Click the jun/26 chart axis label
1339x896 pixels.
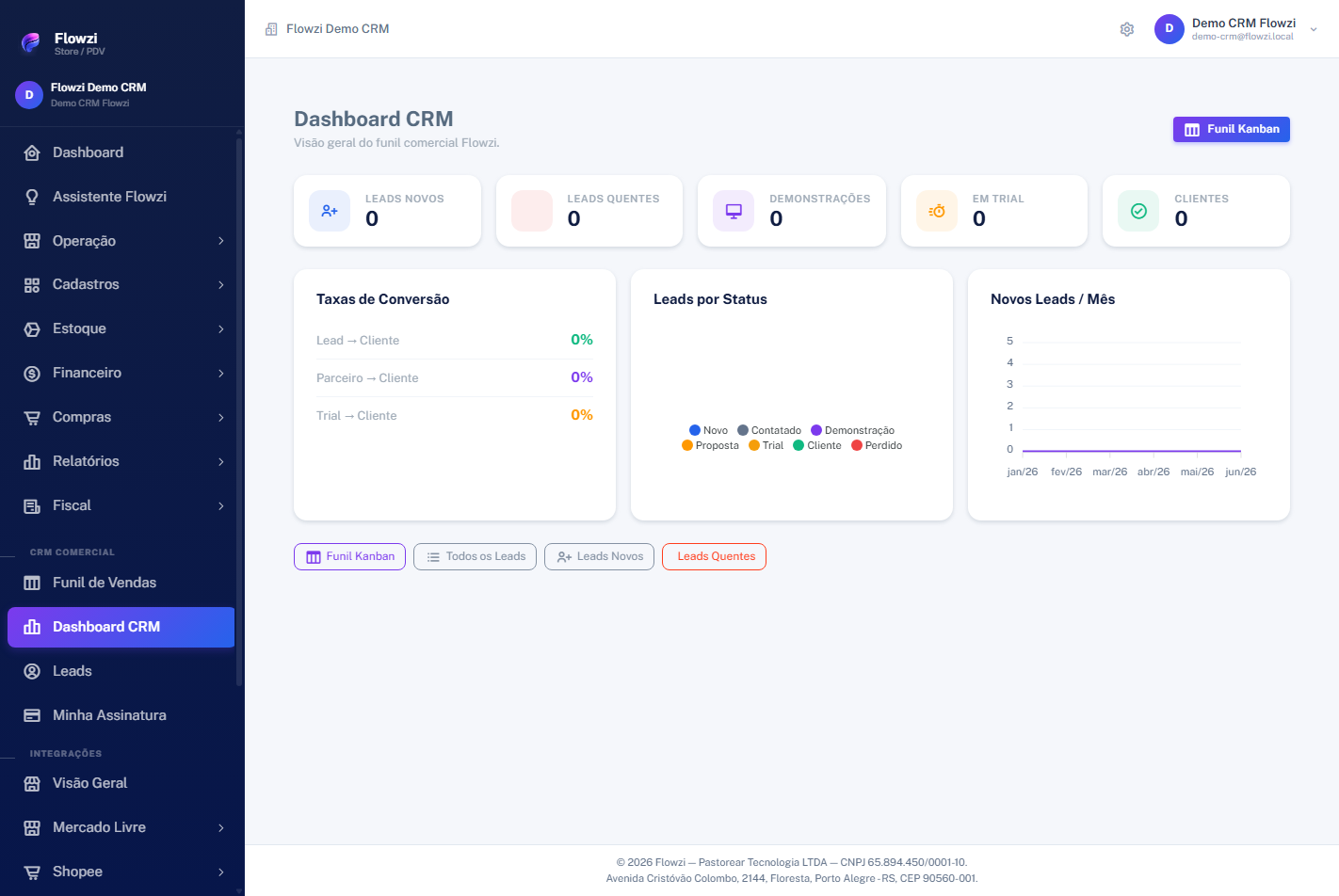click(x=1240, y=472)
